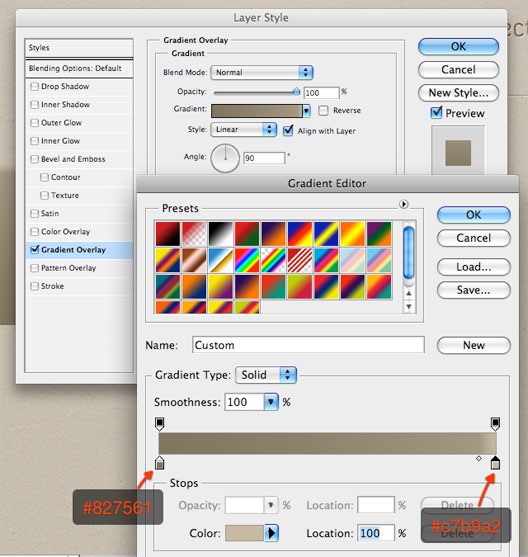Enable the Outer Glow checkbox
The image size is (528, 557).
34,123
